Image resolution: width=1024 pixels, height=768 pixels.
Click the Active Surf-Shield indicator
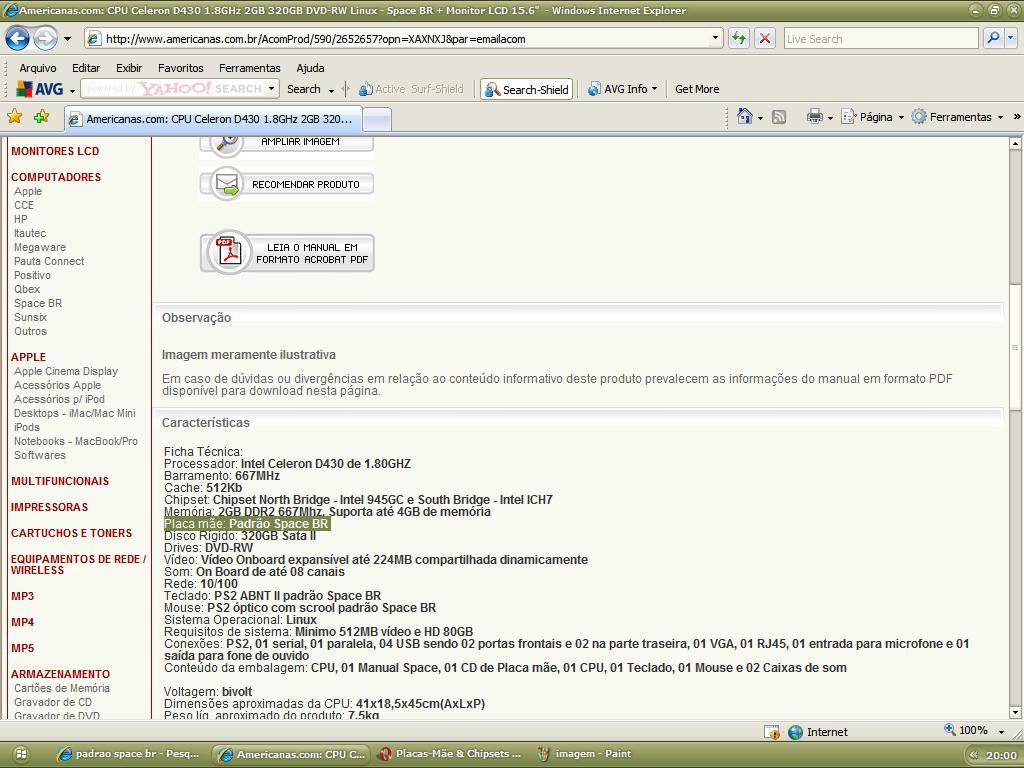coord(411,89)
